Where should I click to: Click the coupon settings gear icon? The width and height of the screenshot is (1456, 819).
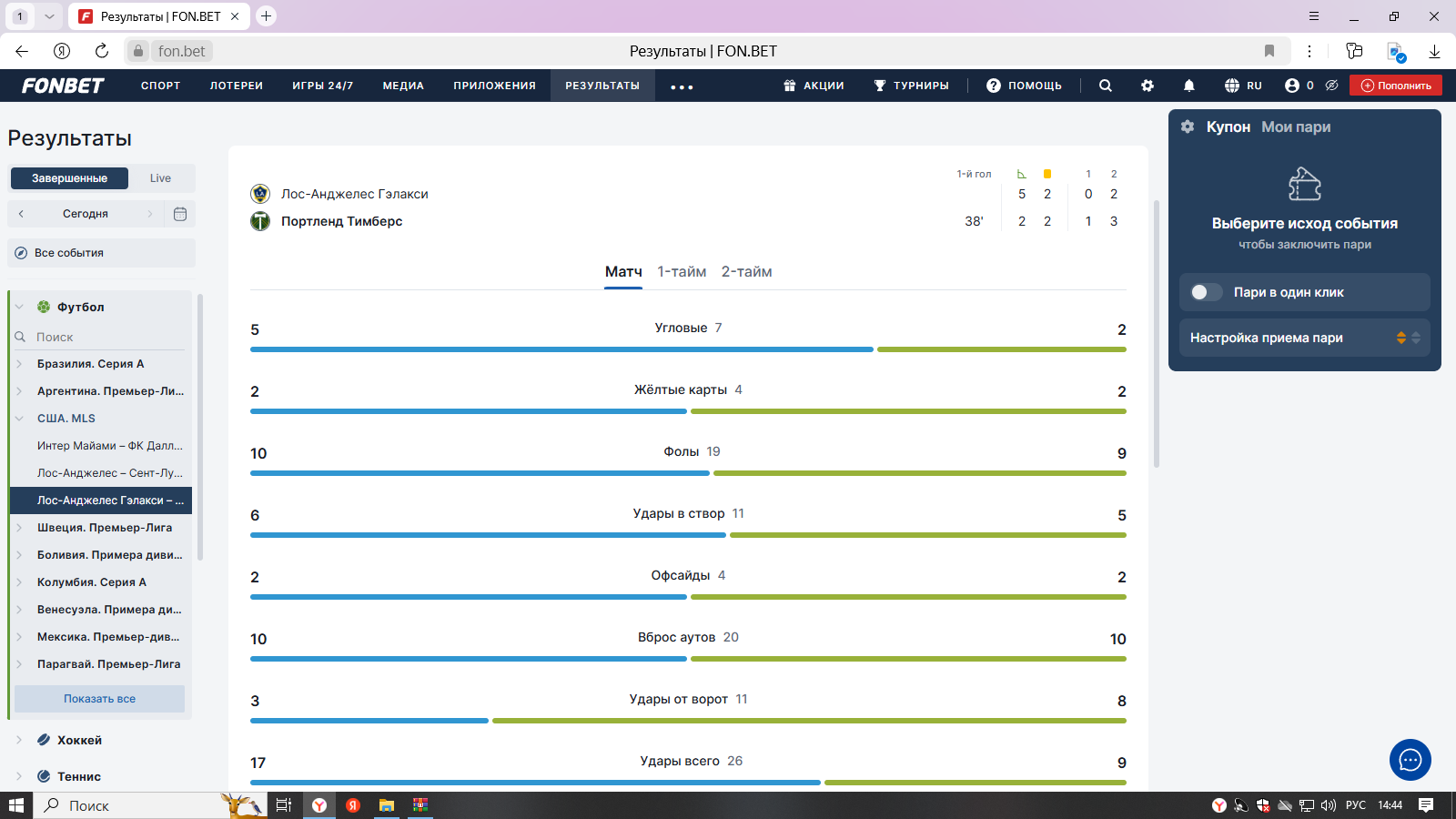pyautogui.click(x=1188, y=126)
